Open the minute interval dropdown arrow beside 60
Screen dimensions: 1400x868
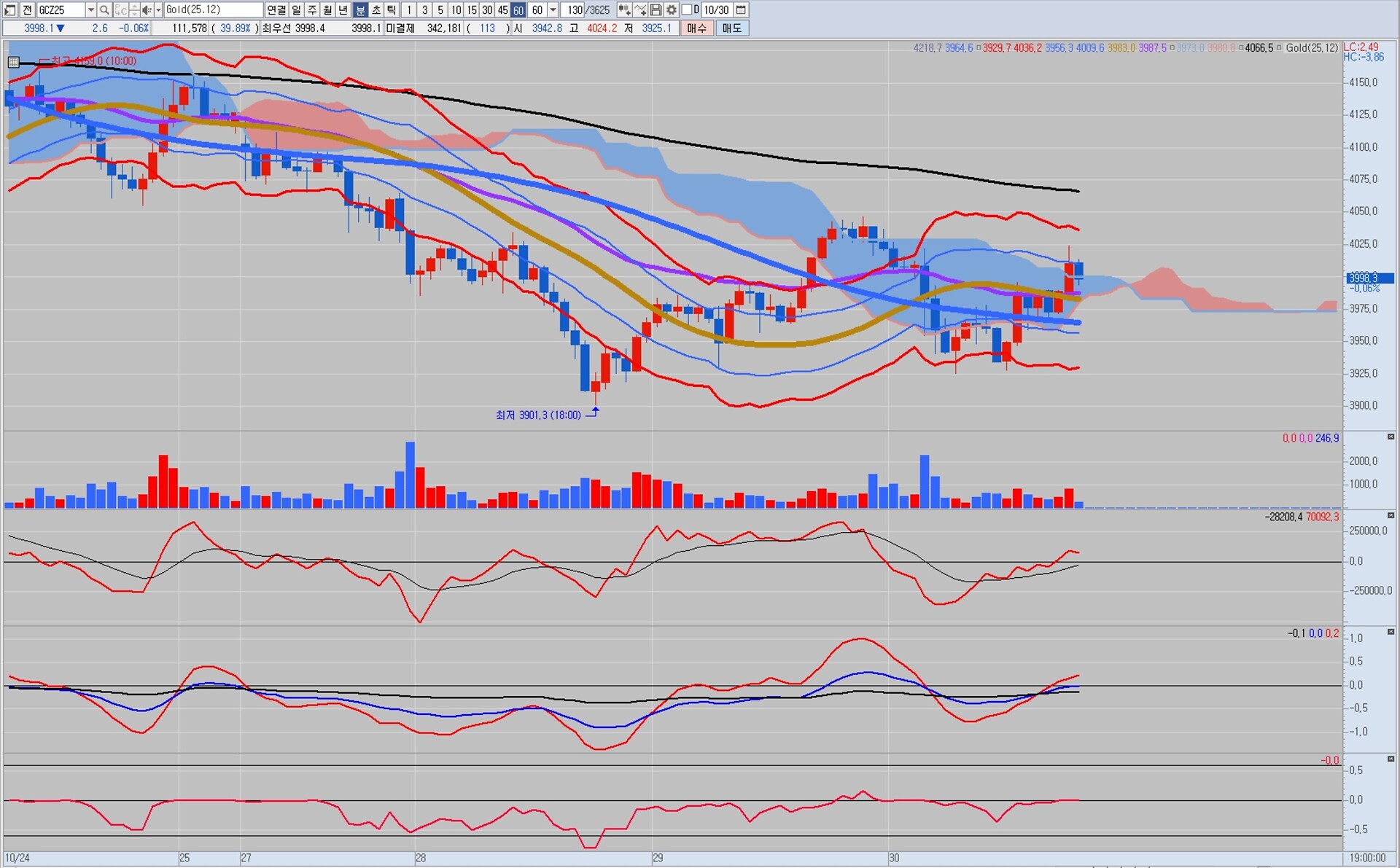pyautogui.click(x=553, y=9)
